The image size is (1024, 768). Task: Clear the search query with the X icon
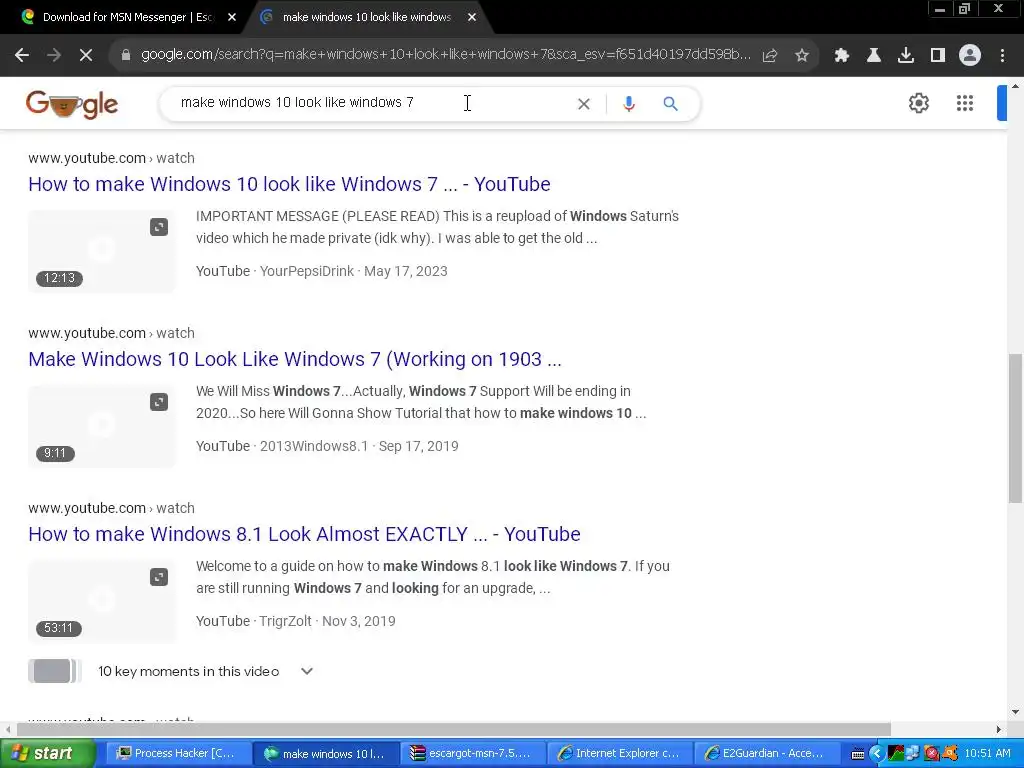pyautogui.click(x=584, y=104)
